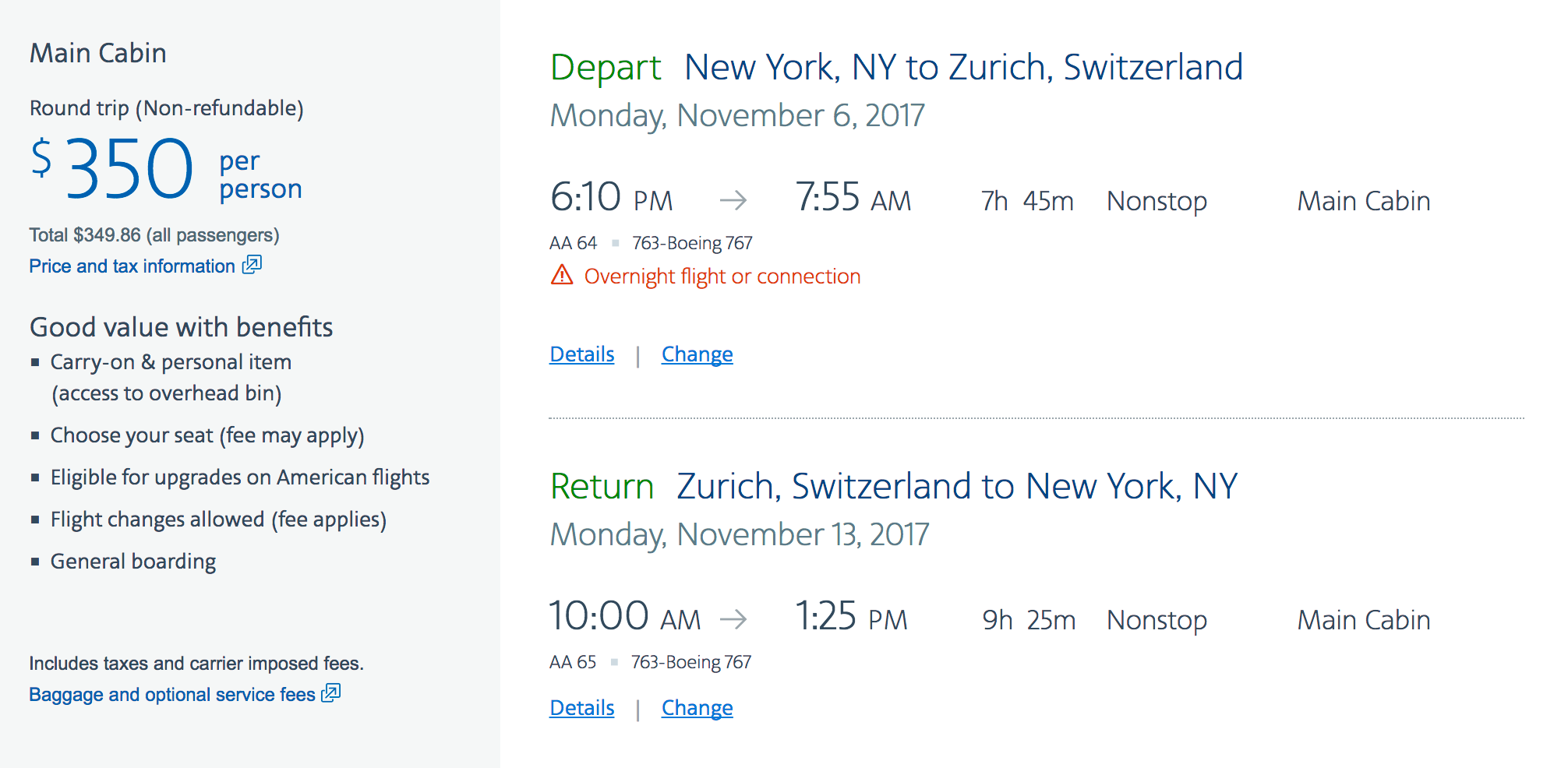This screenshot has width=1568, height=768.
Task: Click the external-link icon beside Price and tax information
Action: pos(252,265)
